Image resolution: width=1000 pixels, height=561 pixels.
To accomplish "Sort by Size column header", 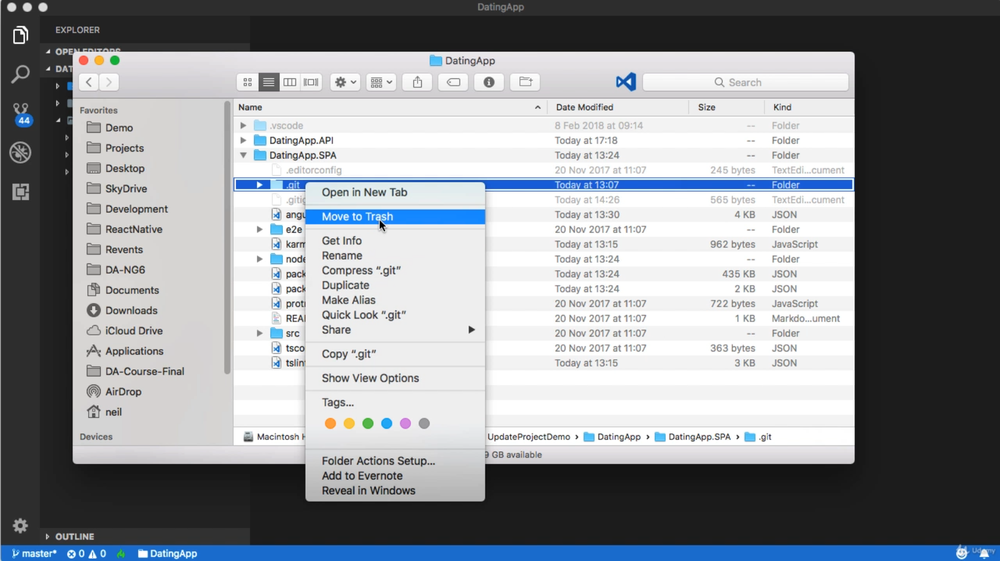I will click(x=727, y=107).
